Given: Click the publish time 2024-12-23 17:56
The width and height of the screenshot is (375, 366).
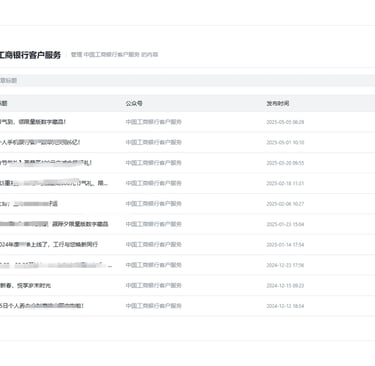Looking at the screenshot, I should pos(285,265).
